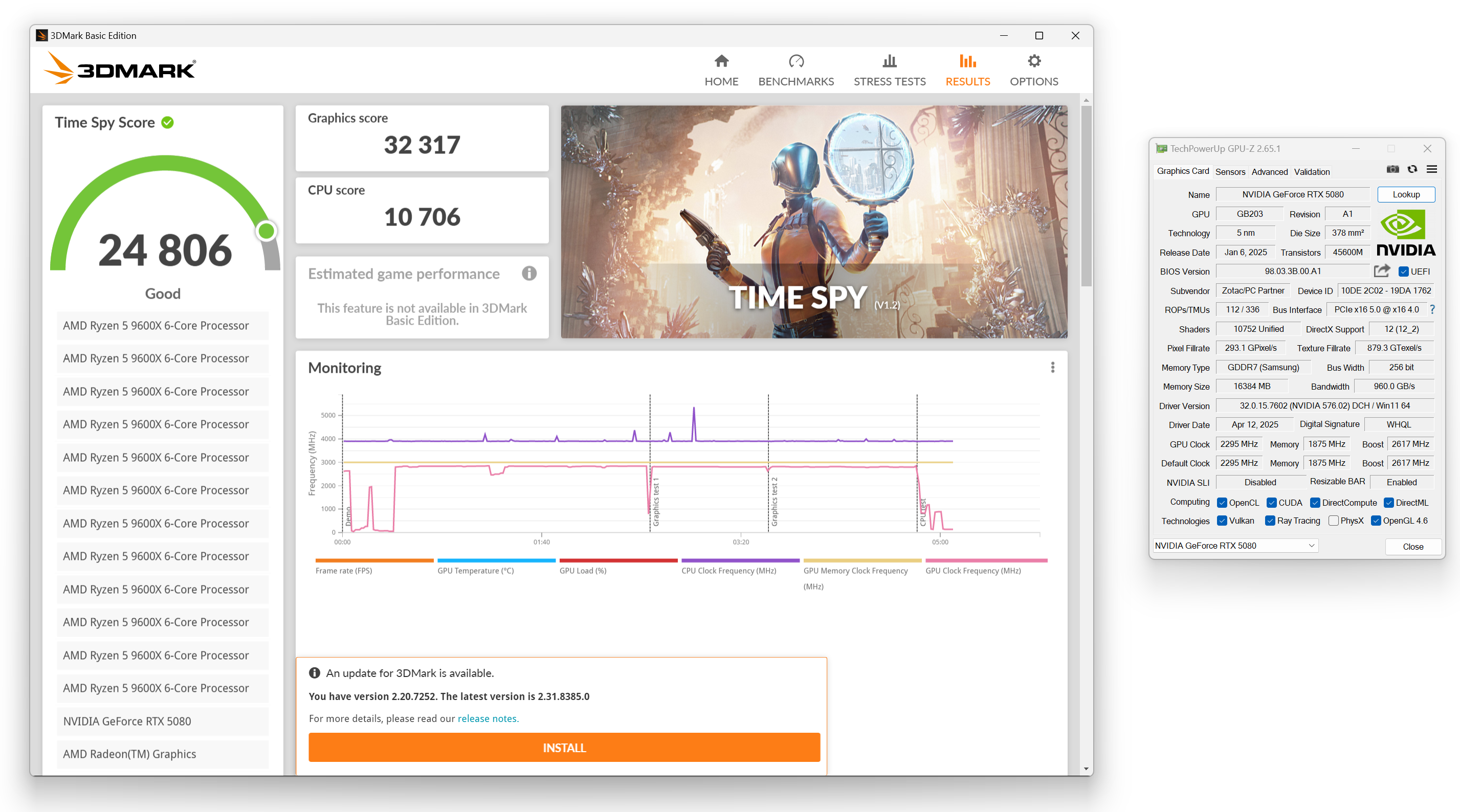Screen dimensions: 1460x812
Task: Click the Bus Interface question mark
Action: (x=1432, y=309)
